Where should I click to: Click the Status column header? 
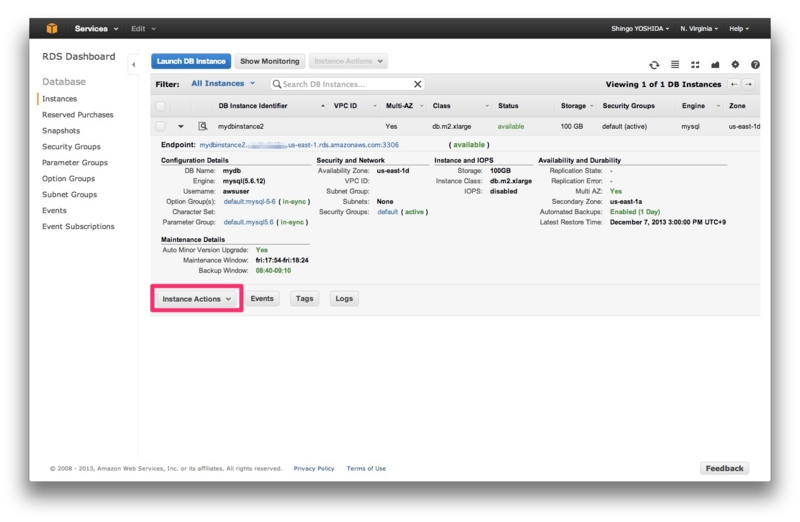click(x=508, y=106)
